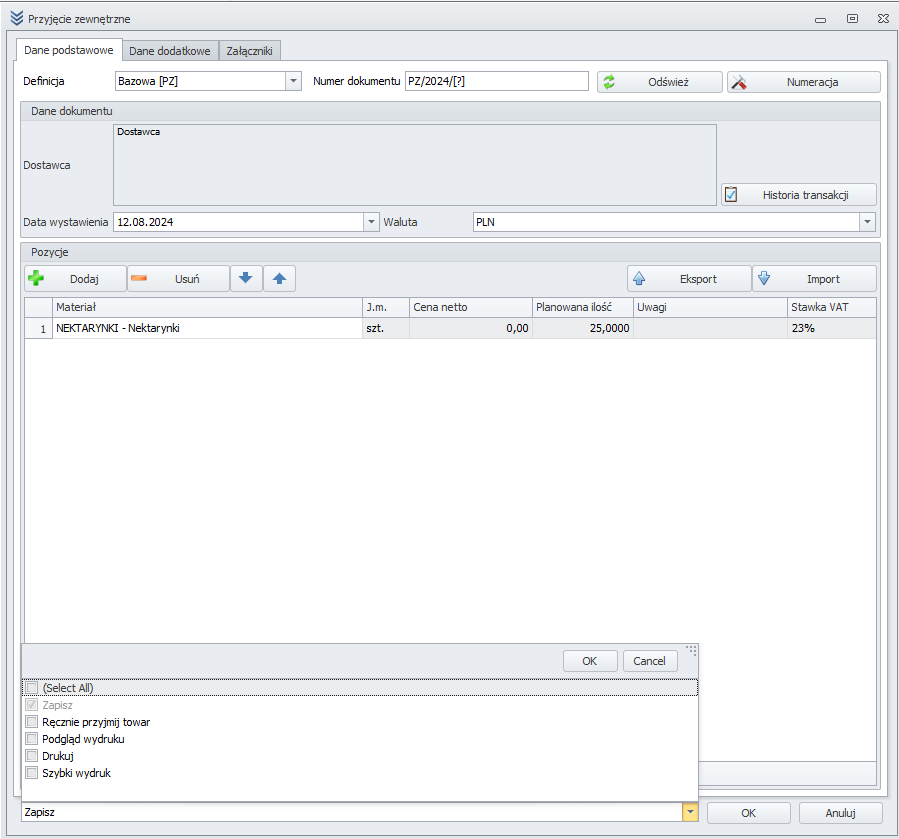Click the Dostawca text area

pyautogui.click(x=415, y=165)
